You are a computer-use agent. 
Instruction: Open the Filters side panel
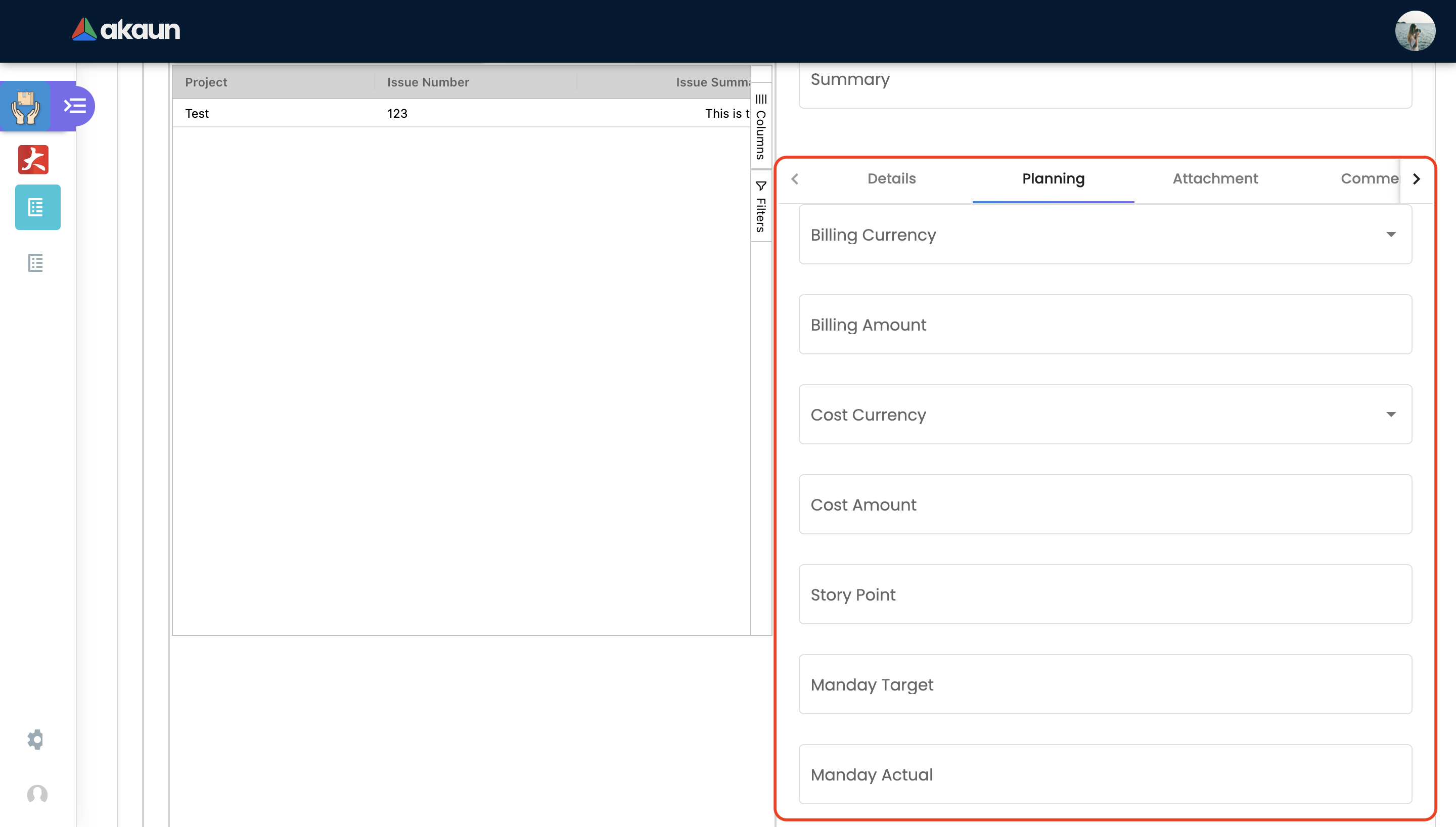[x=761, y=207]
